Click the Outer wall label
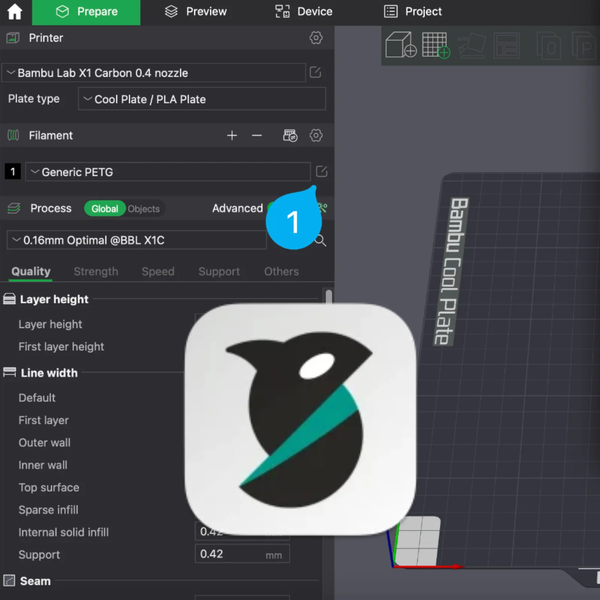Screen dimensions: 600x600 (x=44, y=443)
